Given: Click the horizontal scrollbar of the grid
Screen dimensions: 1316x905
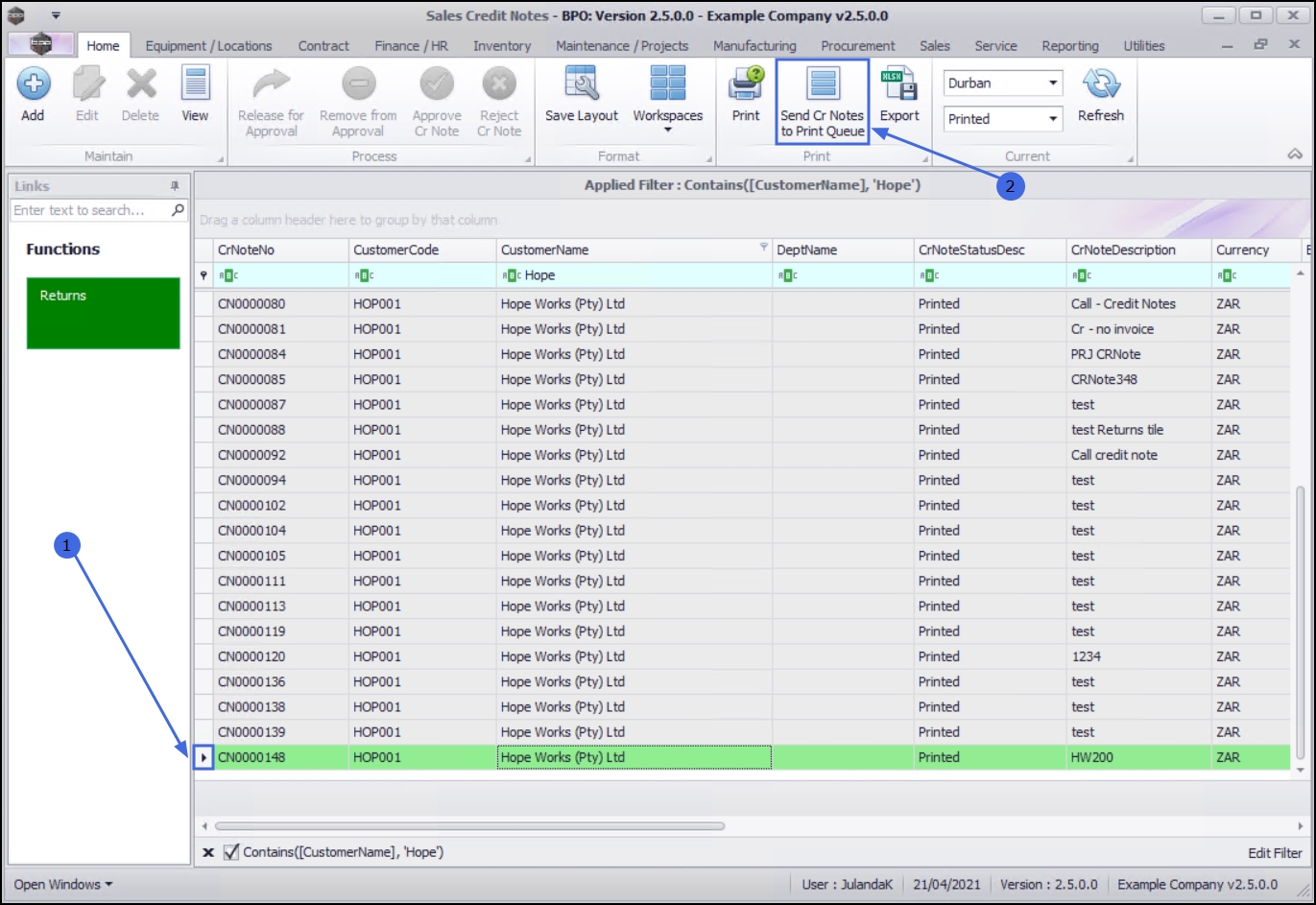Looking at the screenshot, I should (x=469, y=825).
